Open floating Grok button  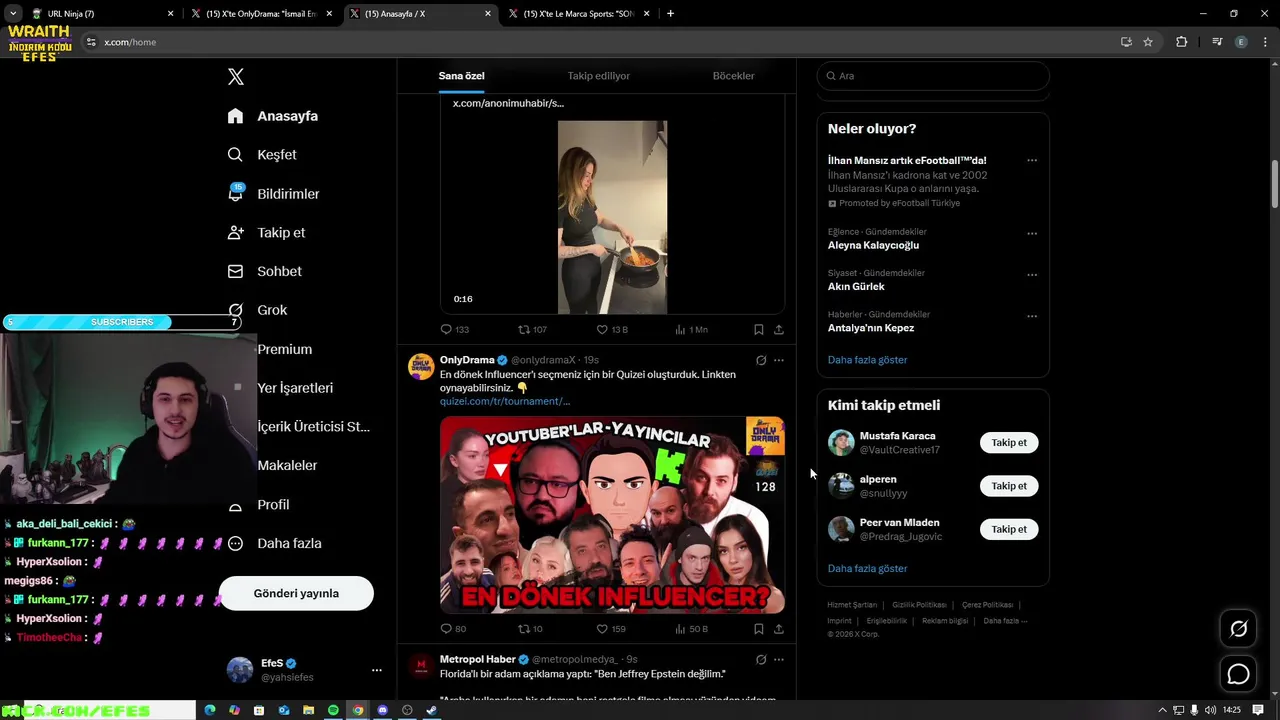[1238, 629]
